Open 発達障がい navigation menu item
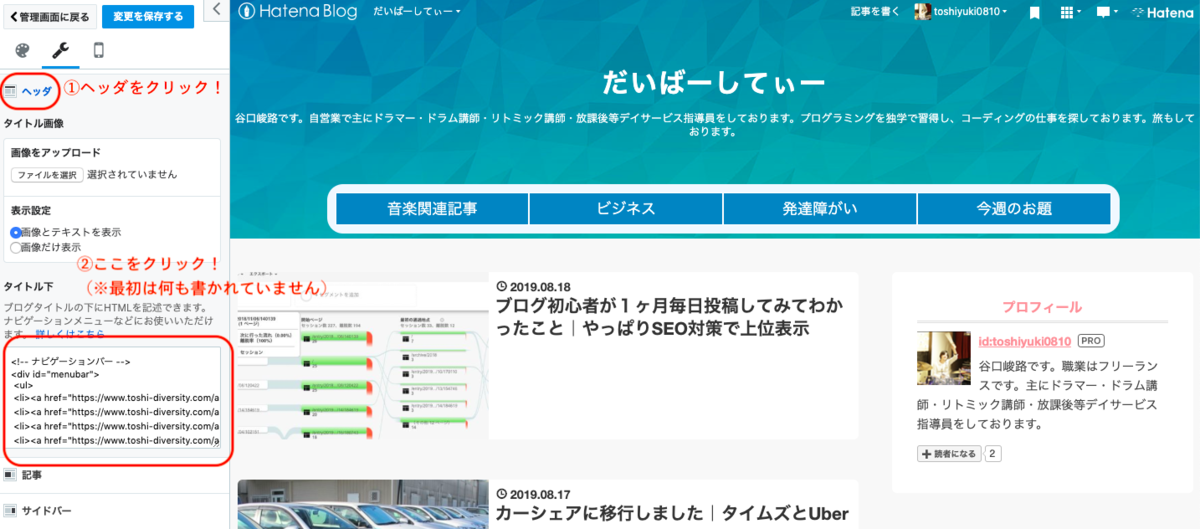 pos(820,209)
